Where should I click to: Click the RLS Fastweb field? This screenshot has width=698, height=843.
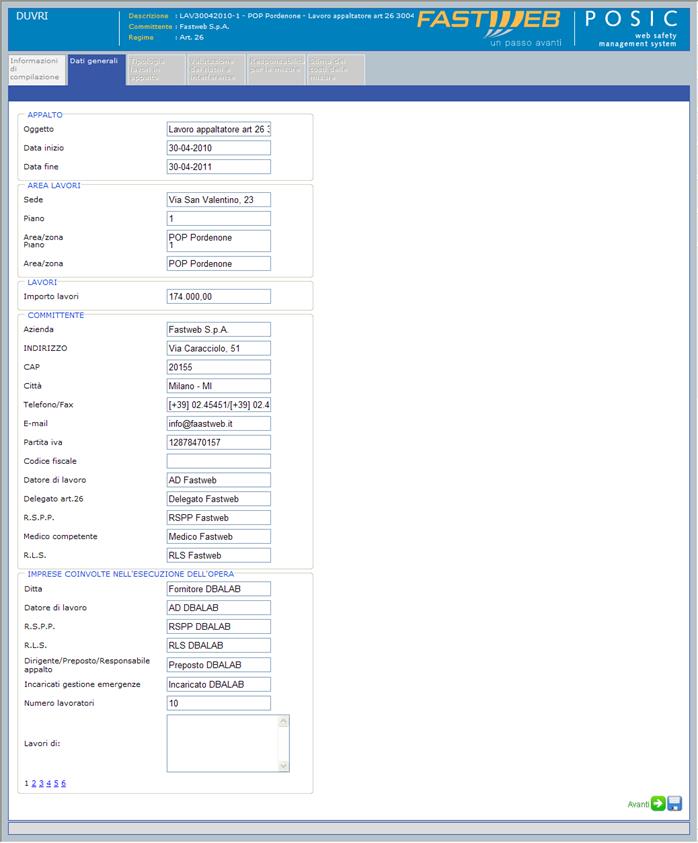pos(219,555)
